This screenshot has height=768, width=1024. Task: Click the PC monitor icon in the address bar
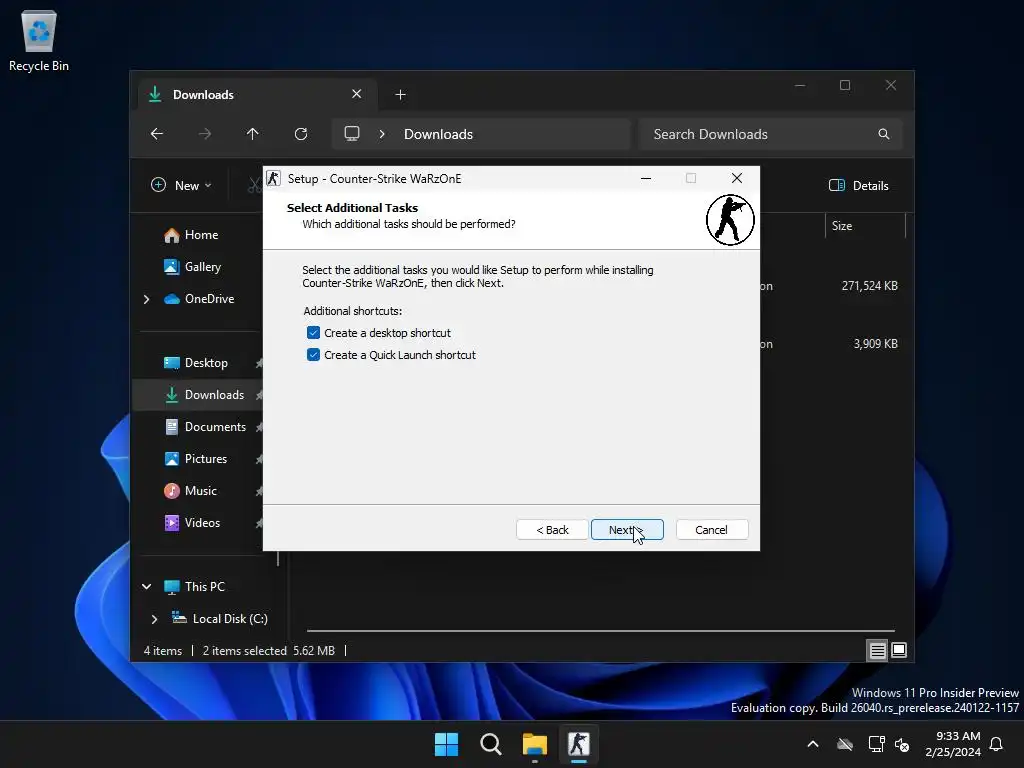click(x=352, y=134)
